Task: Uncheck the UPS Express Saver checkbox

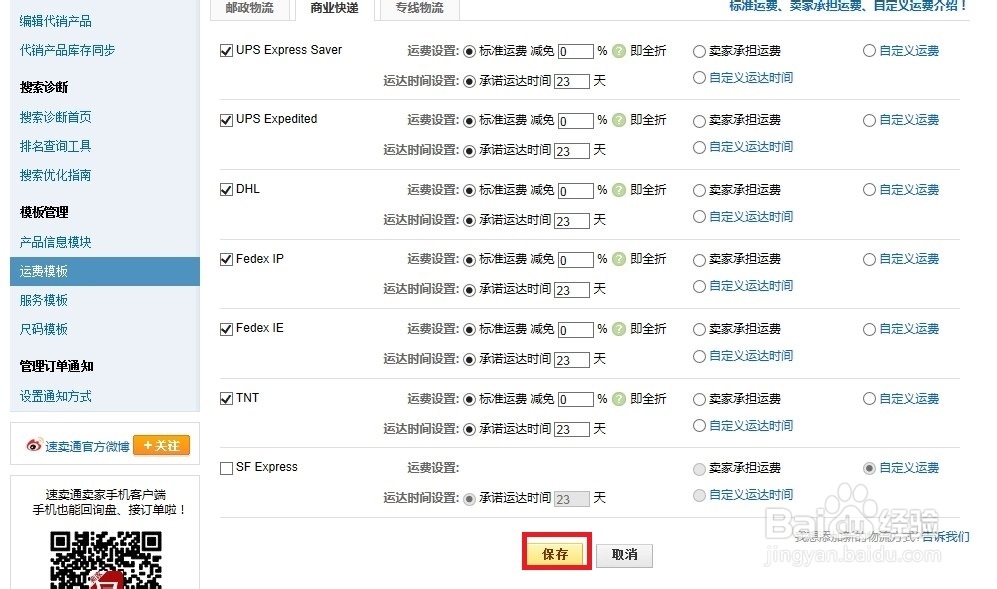Action: pos(226,51)
